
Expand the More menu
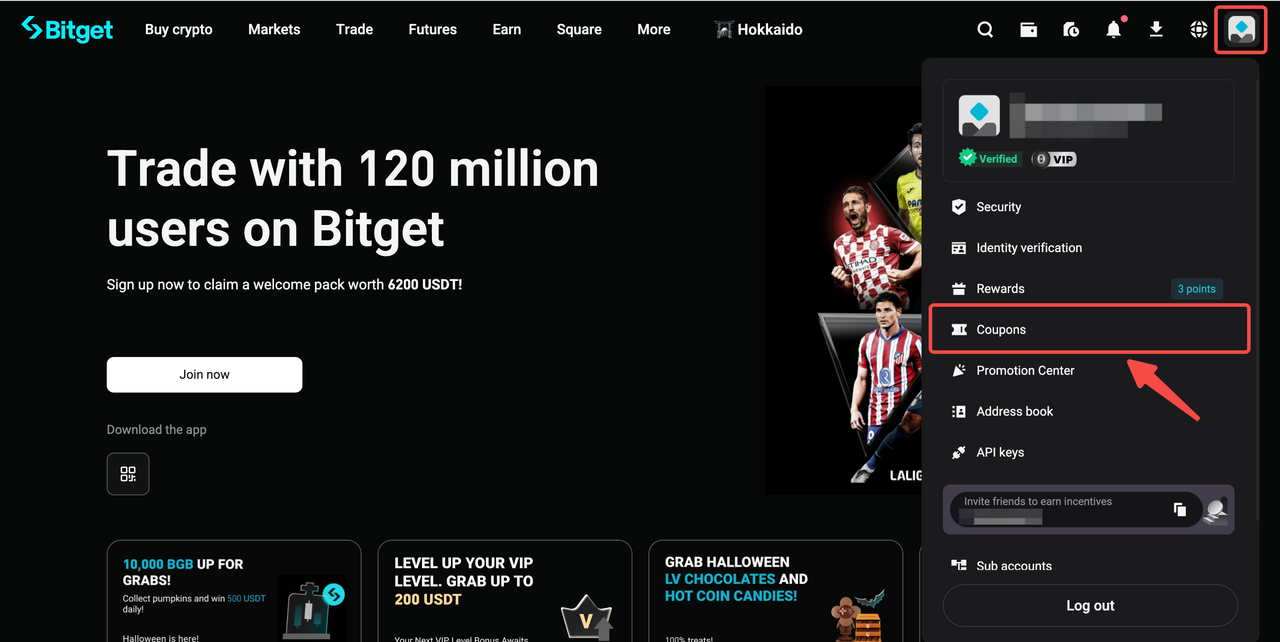click(x=654, y=29)
